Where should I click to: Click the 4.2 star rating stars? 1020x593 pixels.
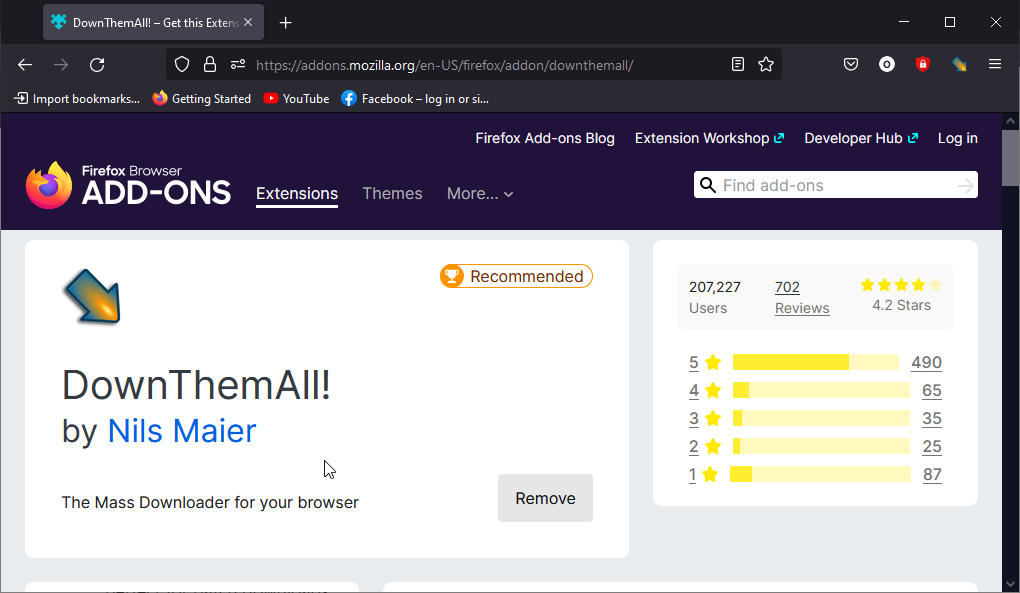click(x=901, y=285)
